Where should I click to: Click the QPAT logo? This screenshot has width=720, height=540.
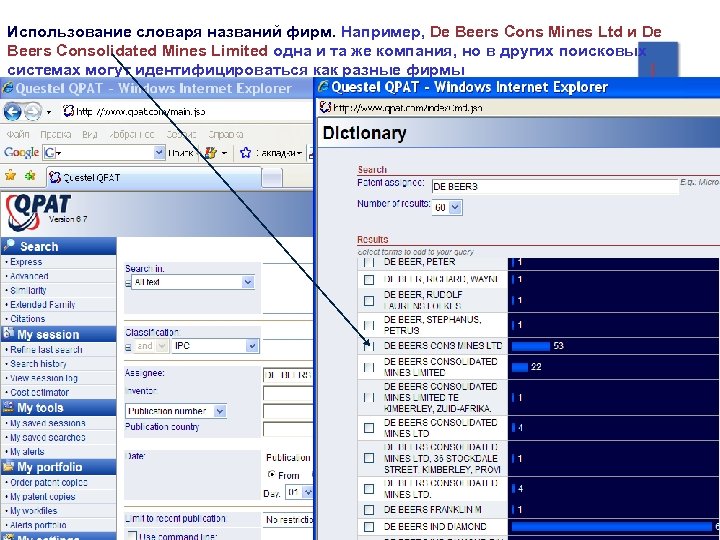point(38,211)
